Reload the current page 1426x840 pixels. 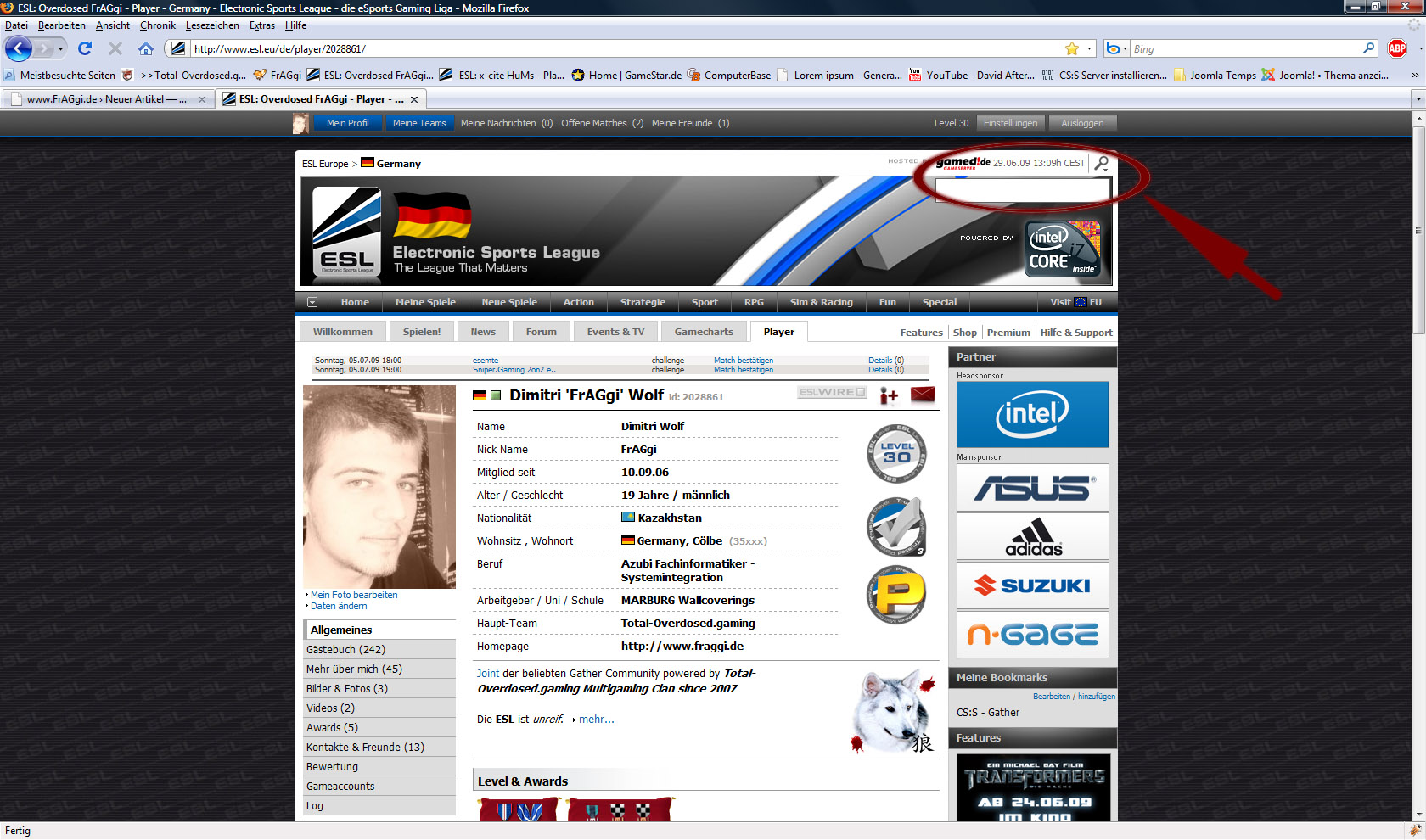(85, 48)
